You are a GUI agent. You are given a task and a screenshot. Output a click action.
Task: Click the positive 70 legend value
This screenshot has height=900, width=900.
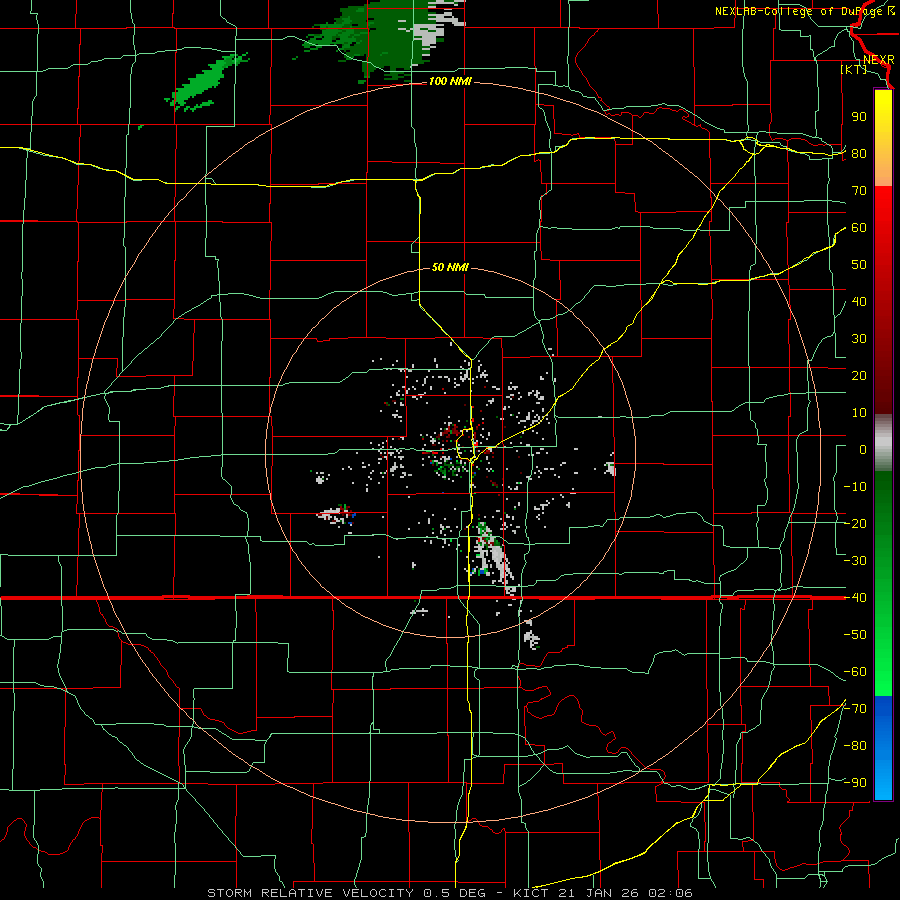pos(859,191)
